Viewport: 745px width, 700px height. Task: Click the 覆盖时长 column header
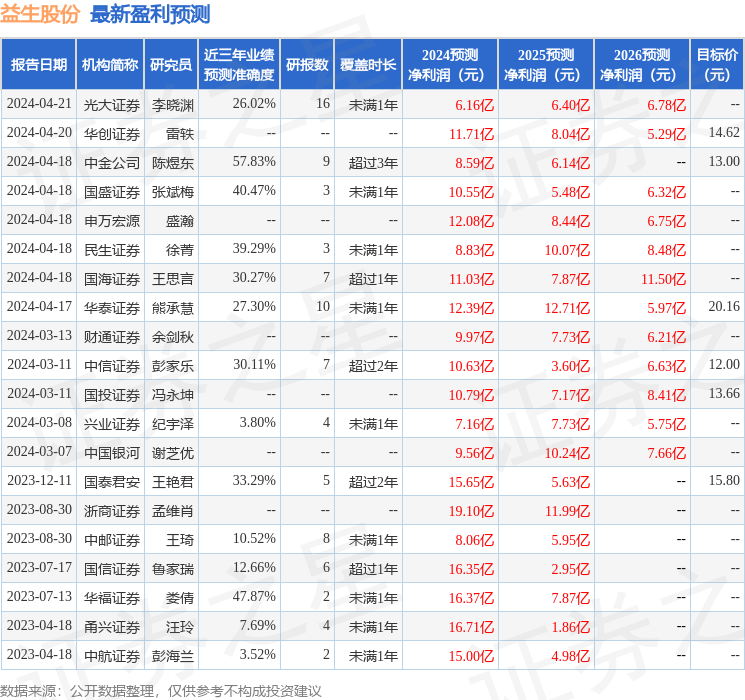pyautogui.click(x=368, y=64)
